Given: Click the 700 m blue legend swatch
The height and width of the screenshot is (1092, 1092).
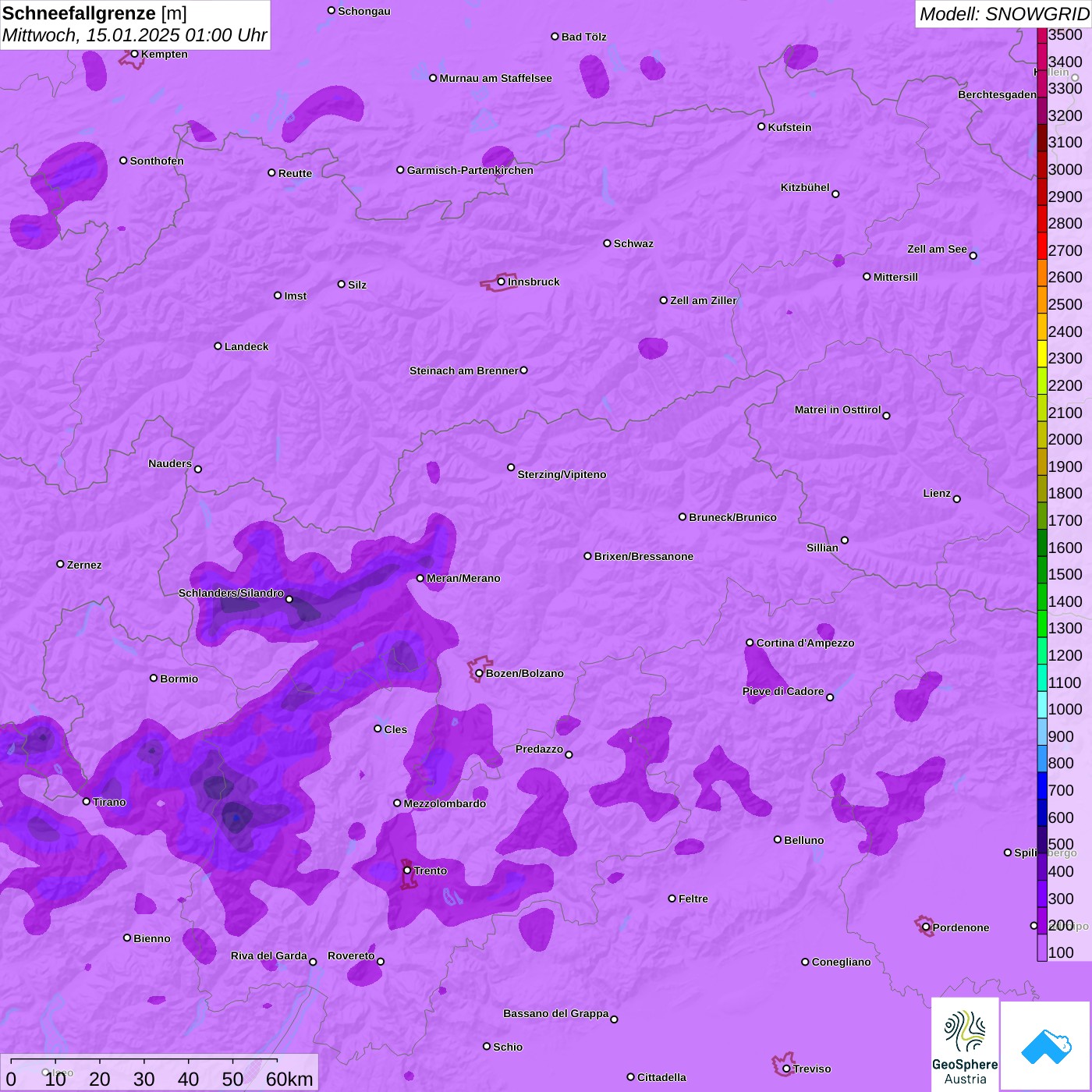Looking at the screenshot, I should tap(1042, 785).
